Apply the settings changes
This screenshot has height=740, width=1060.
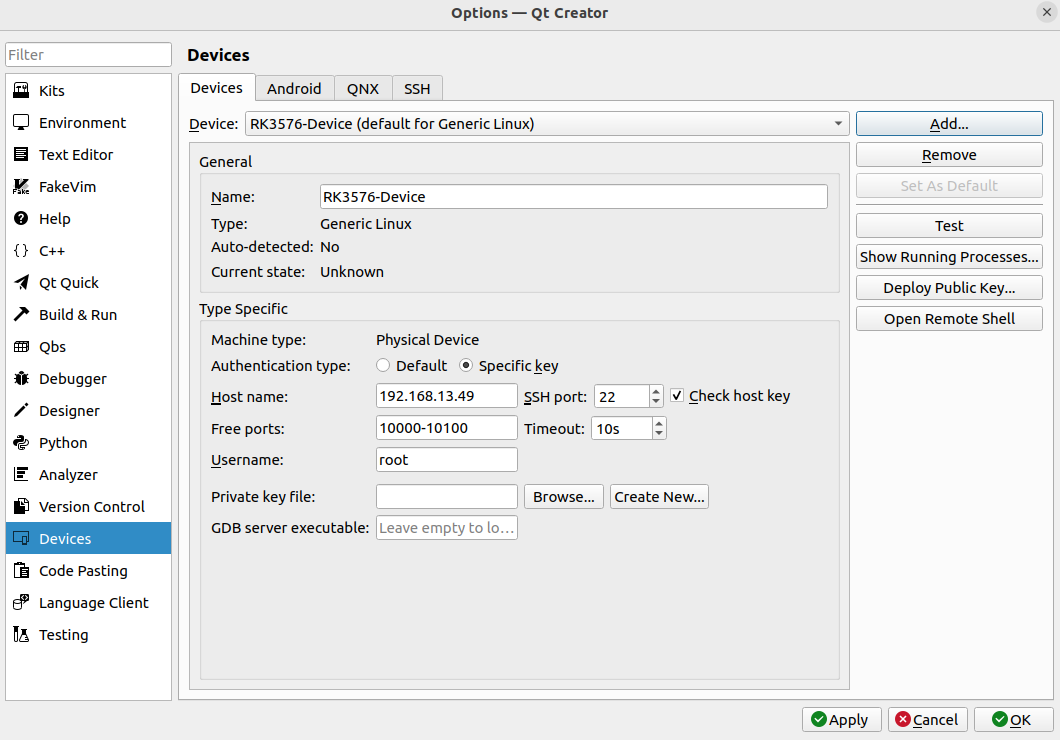point(841,720)
